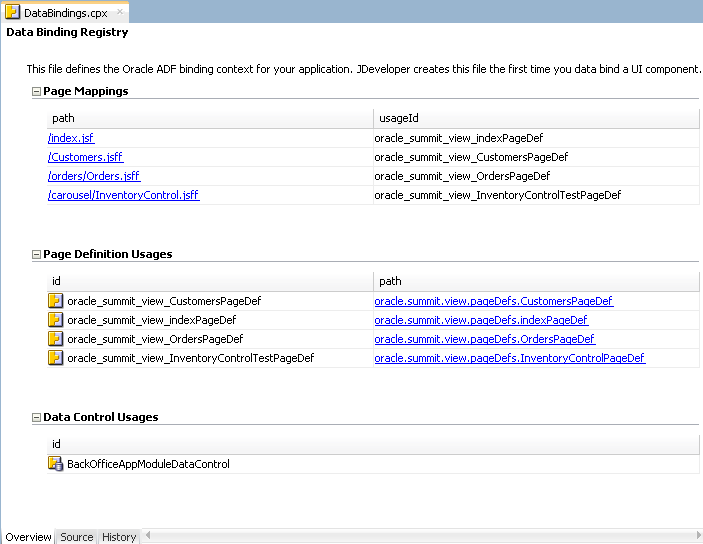Viewport: 703px width, 544px height.
Task: Click icon beside oracle_summit_view_OrdersPageDef id
Action: 56,339
